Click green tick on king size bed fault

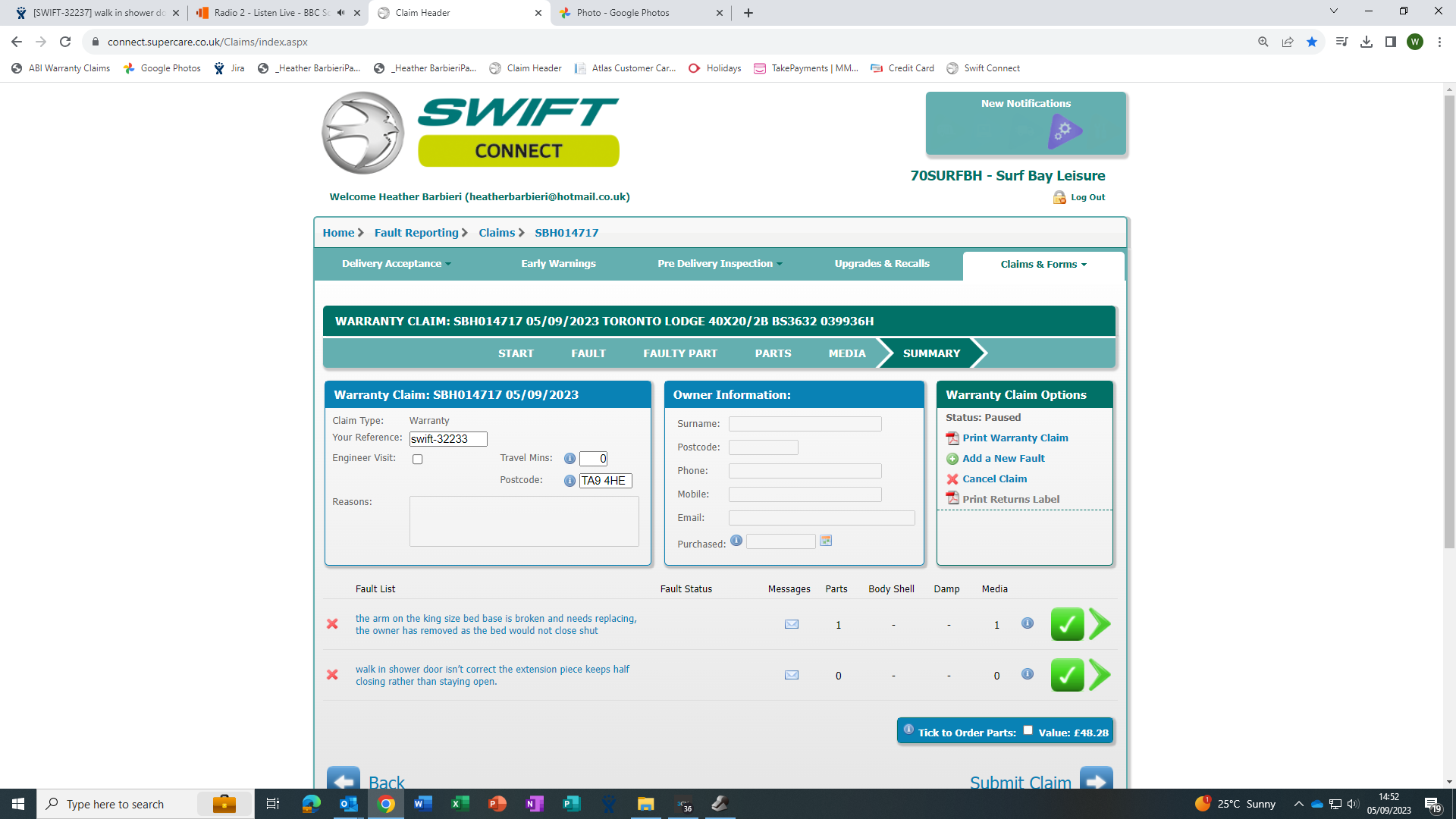tap(1066, 624)
